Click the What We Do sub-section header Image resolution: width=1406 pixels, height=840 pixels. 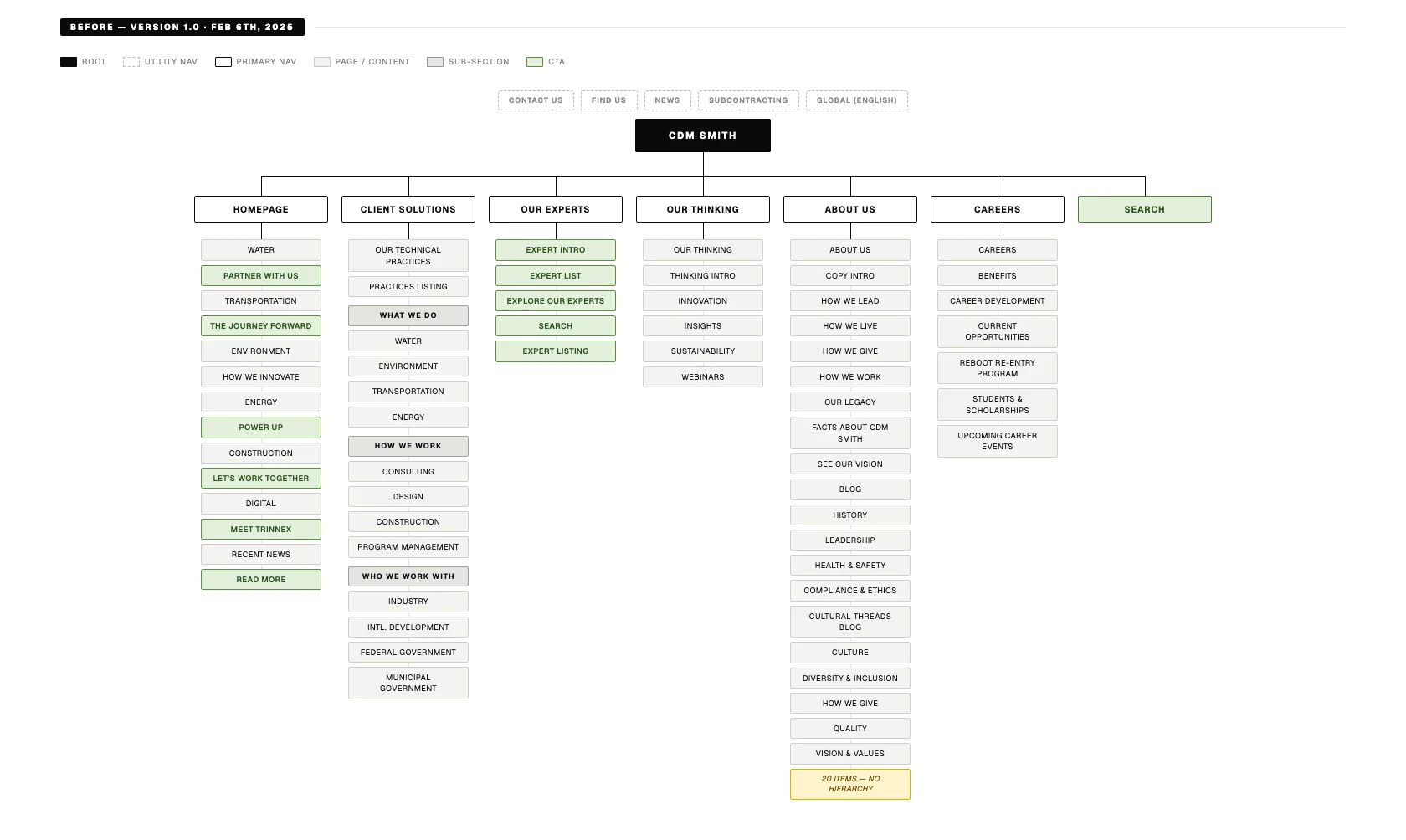[x=408, y=315]
